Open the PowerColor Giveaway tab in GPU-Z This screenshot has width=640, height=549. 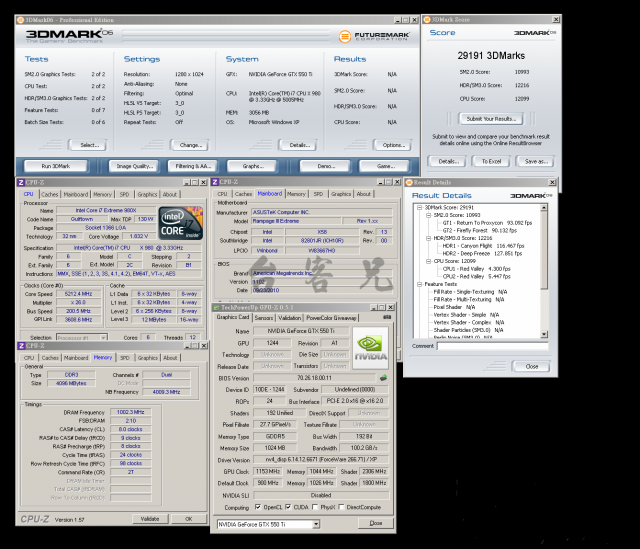coord(331,318)
